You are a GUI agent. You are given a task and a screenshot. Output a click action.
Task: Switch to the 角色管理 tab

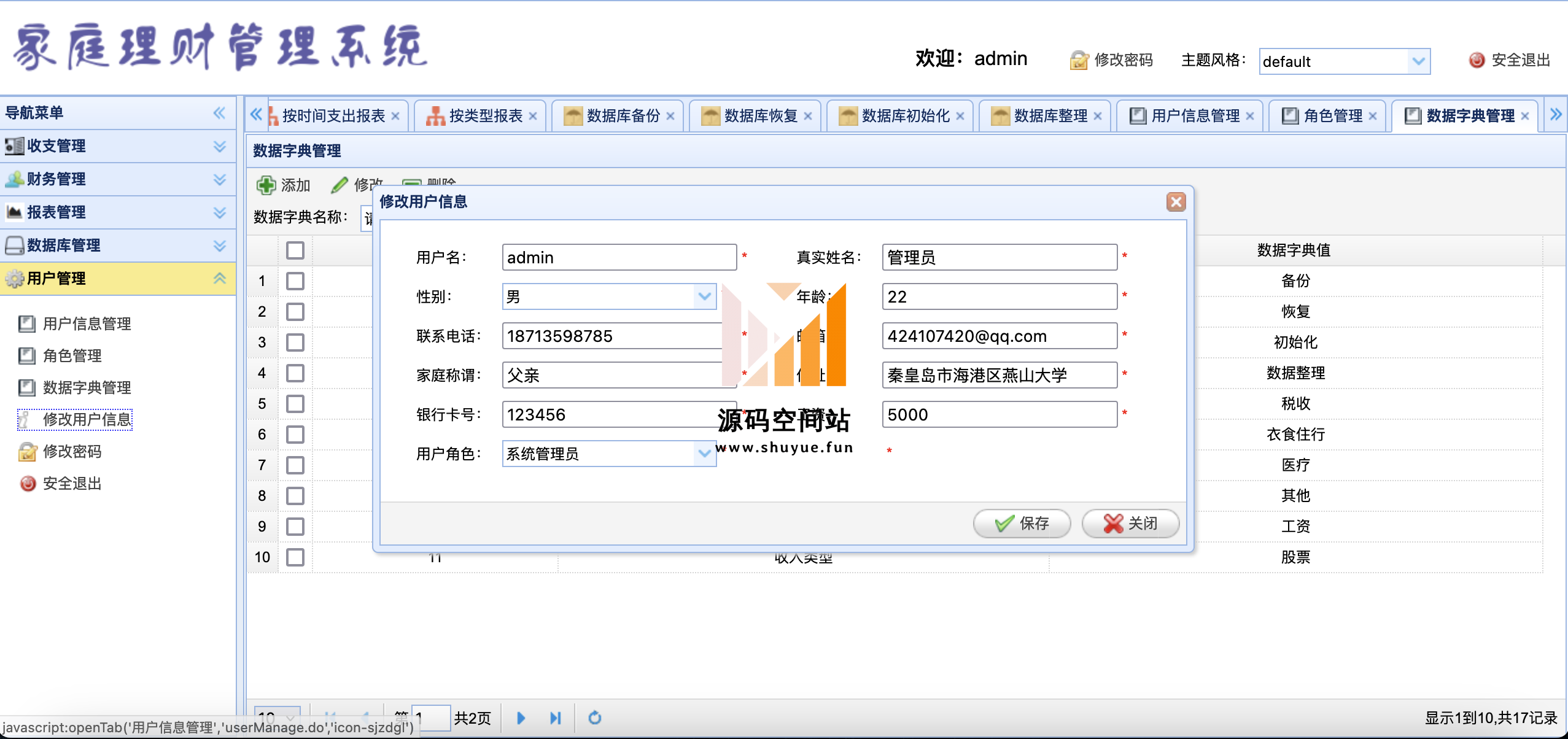(x=1327, y=116)
